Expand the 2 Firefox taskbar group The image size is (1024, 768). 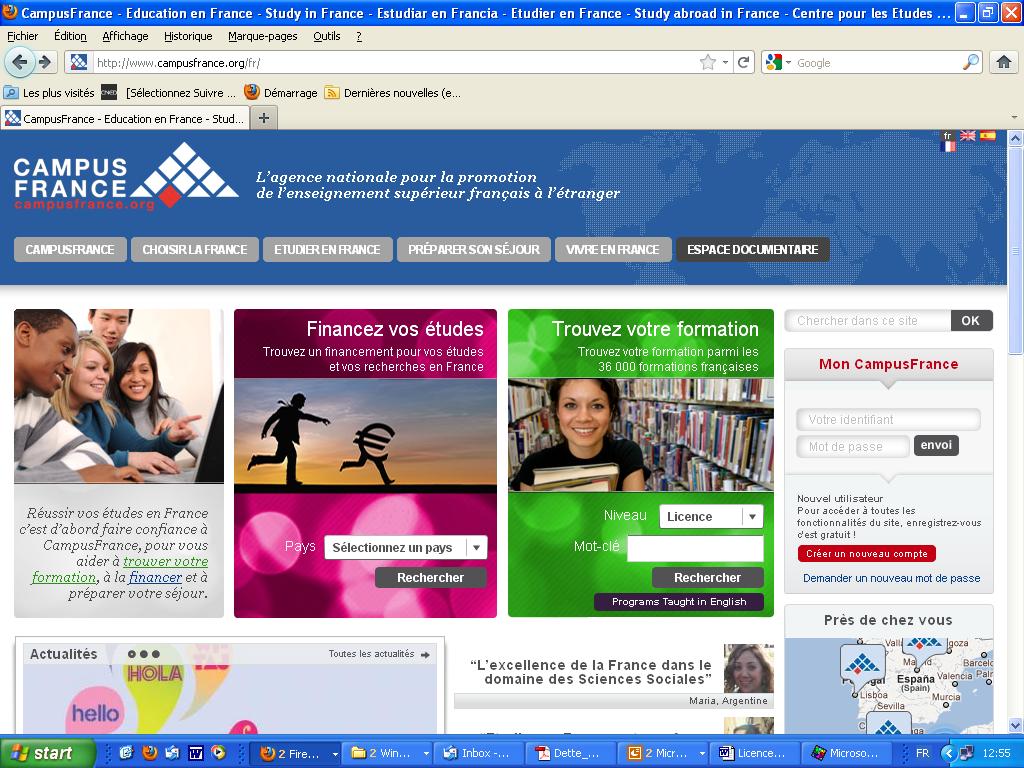[335, 754]
